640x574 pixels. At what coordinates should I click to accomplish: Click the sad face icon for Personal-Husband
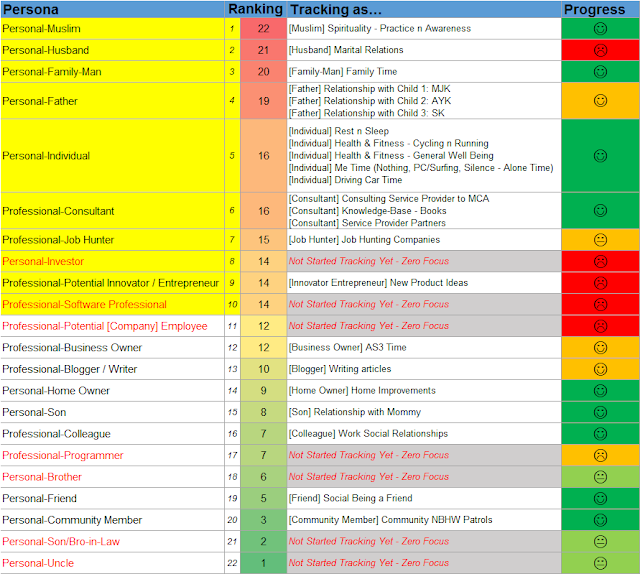tap(600, 50)
